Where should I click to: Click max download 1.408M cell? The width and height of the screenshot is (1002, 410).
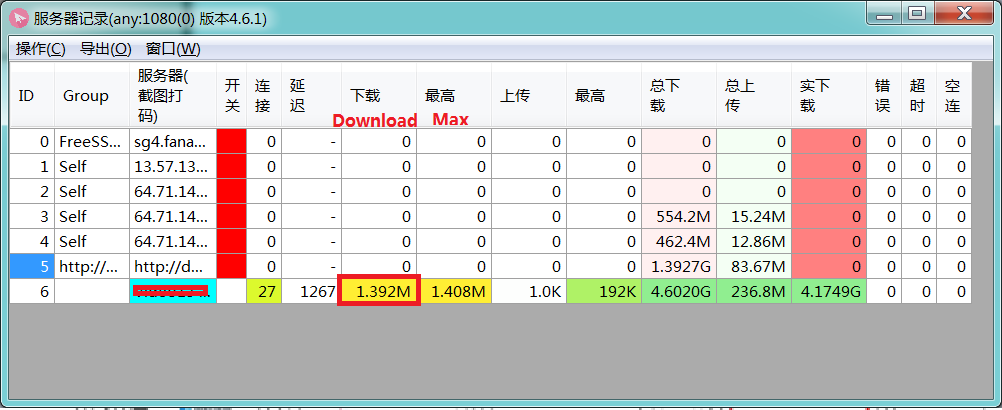[x=454, y=291]
